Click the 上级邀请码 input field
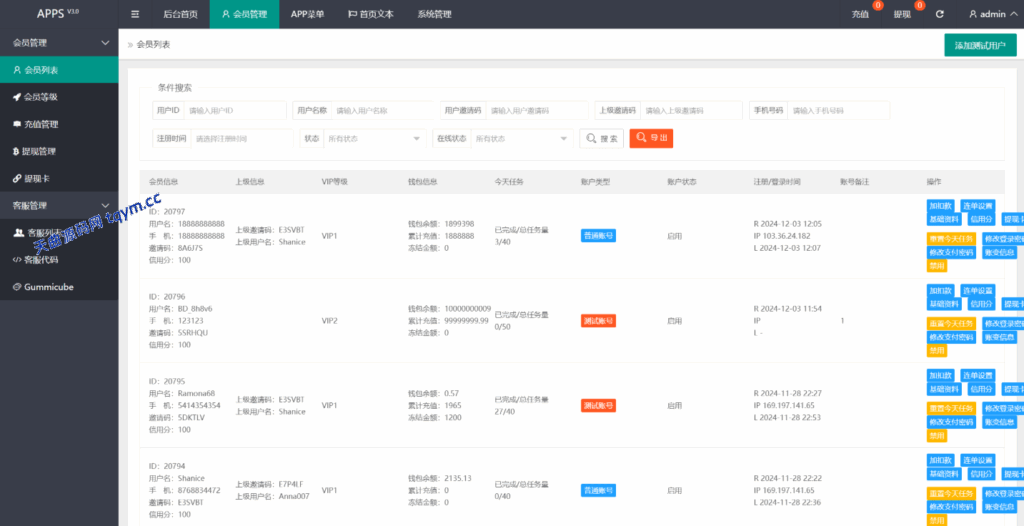Image resolution: width=1024 pixels, height=526 pixels. click(x=691, y=110)
